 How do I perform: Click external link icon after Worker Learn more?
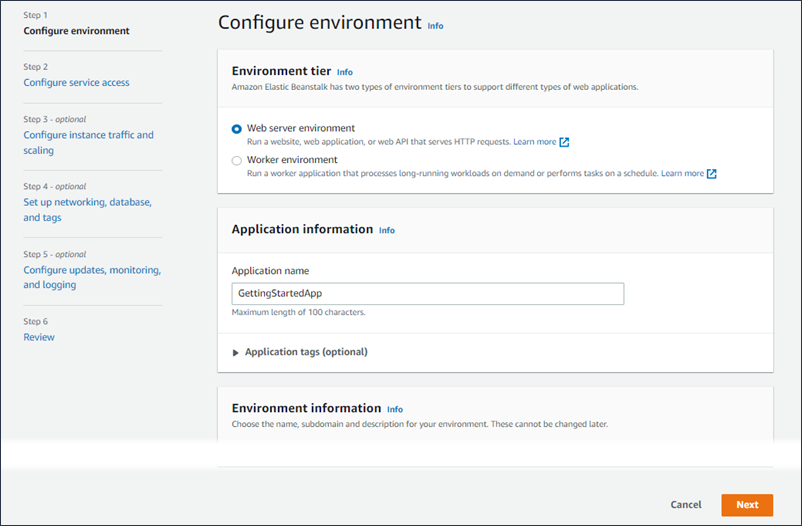(711, 173)
